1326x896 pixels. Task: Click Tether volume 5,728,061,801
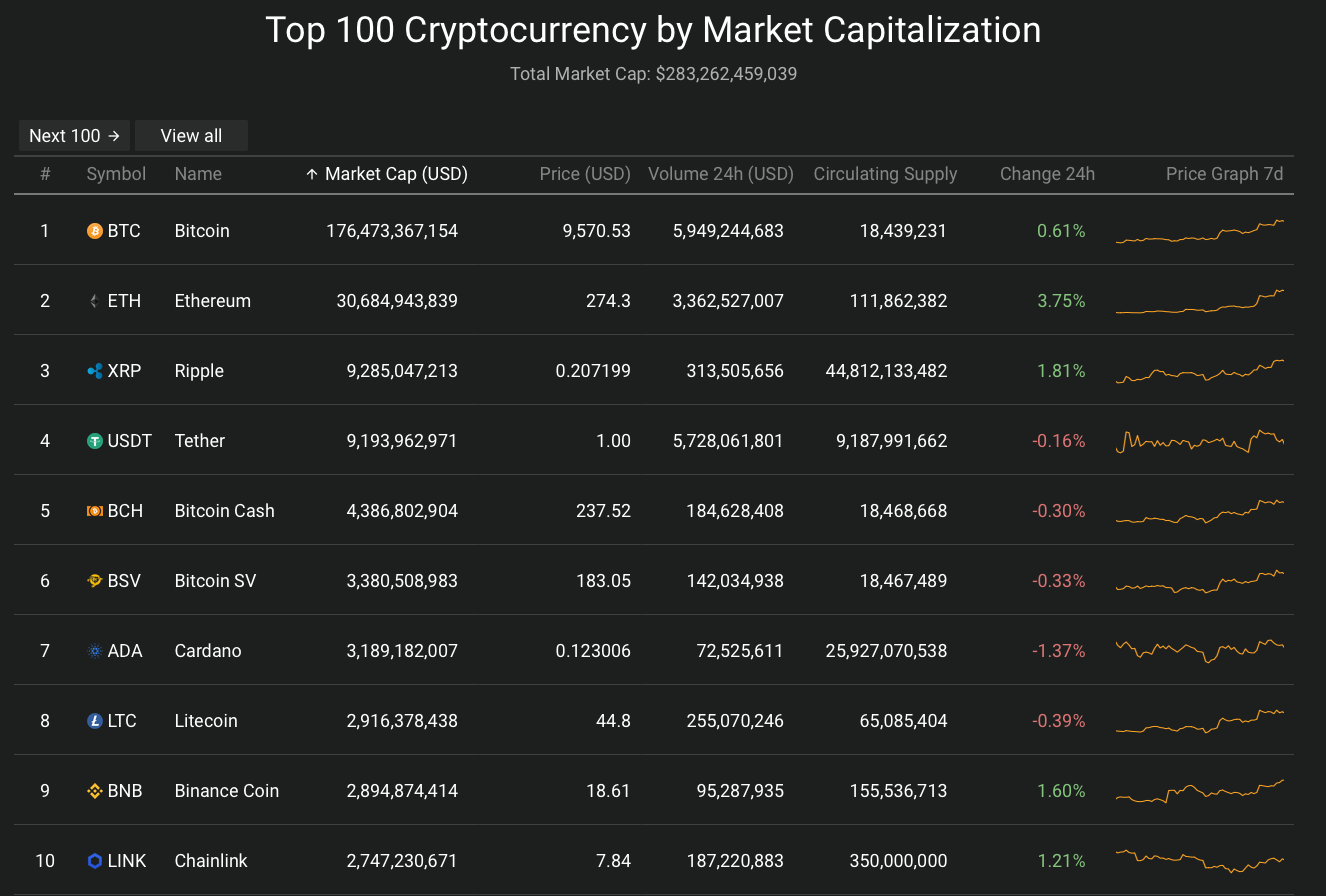click(729, 441)
